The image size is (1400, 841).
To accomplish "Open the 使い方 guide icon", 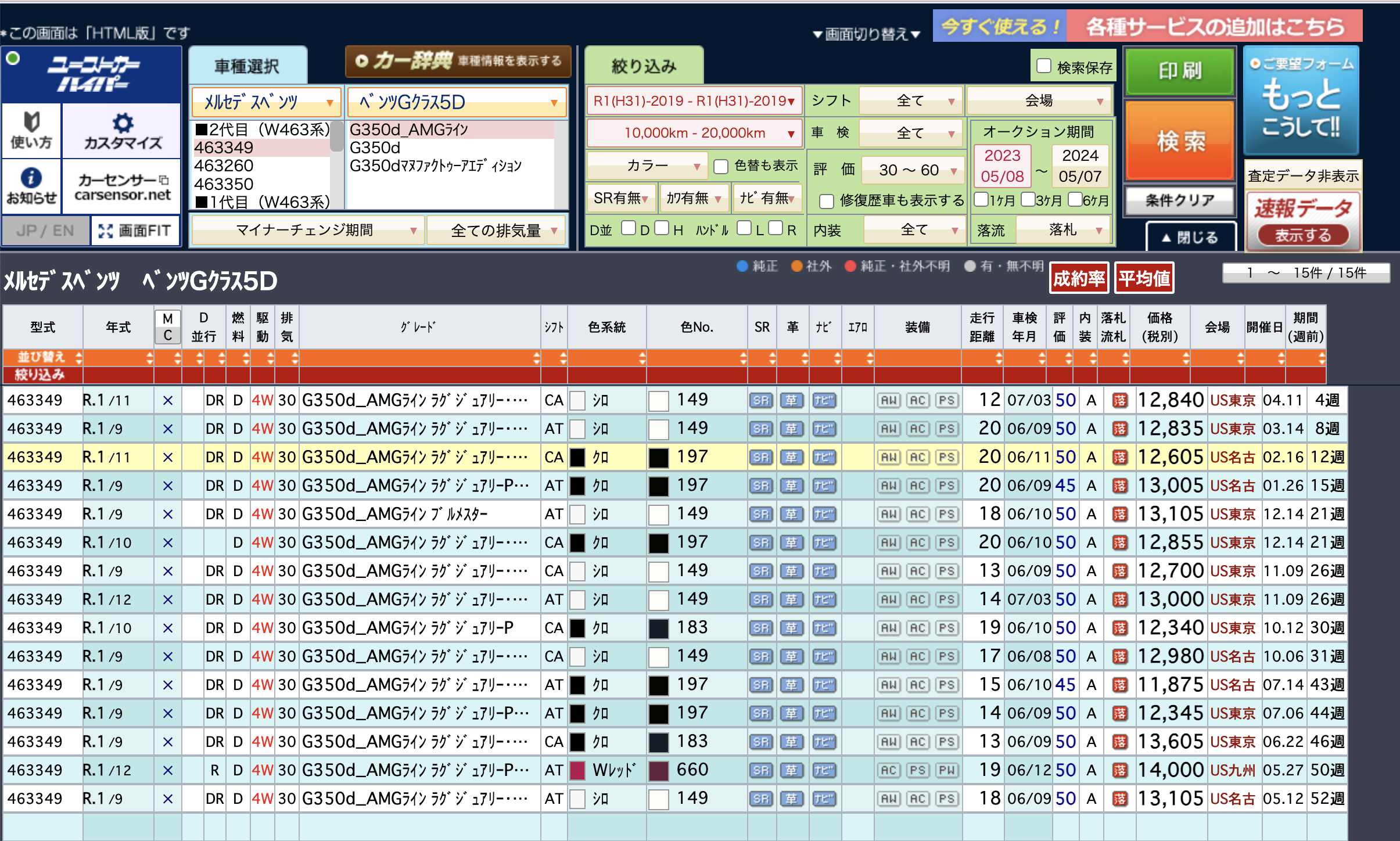I will point(31,131).
